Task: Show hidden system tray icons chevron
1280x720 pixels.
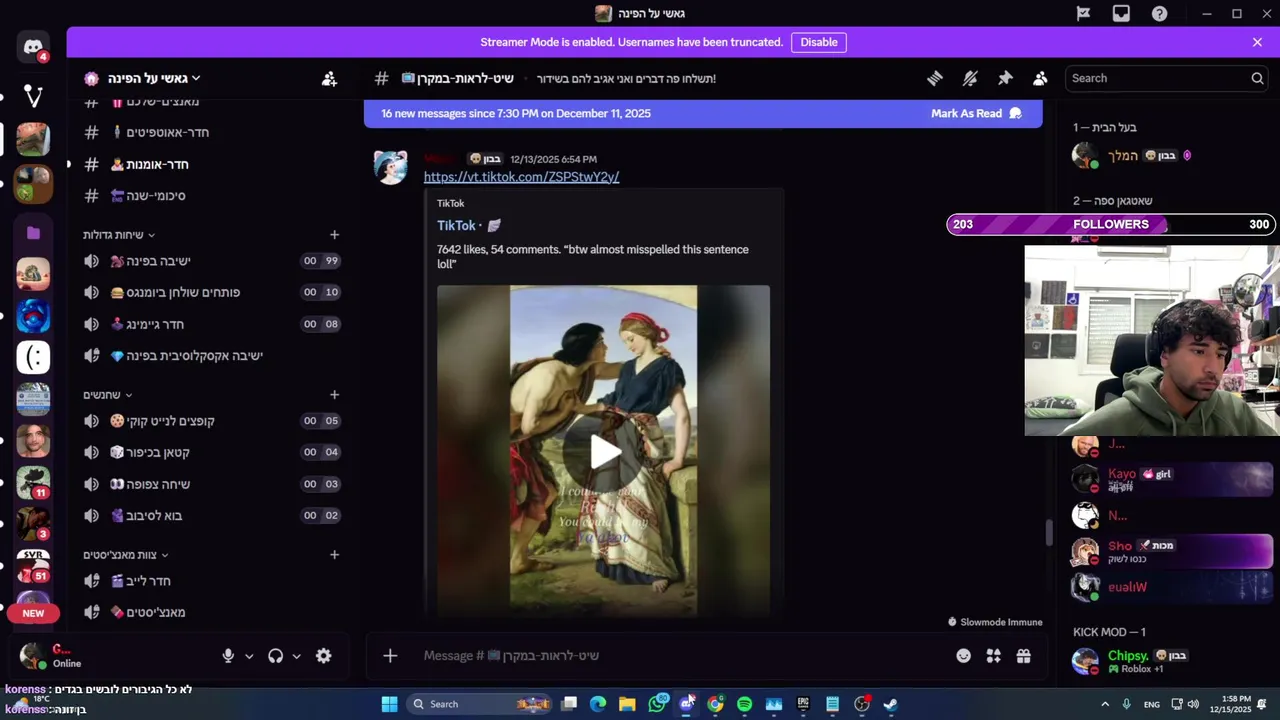Action: tap(1105, 704)
